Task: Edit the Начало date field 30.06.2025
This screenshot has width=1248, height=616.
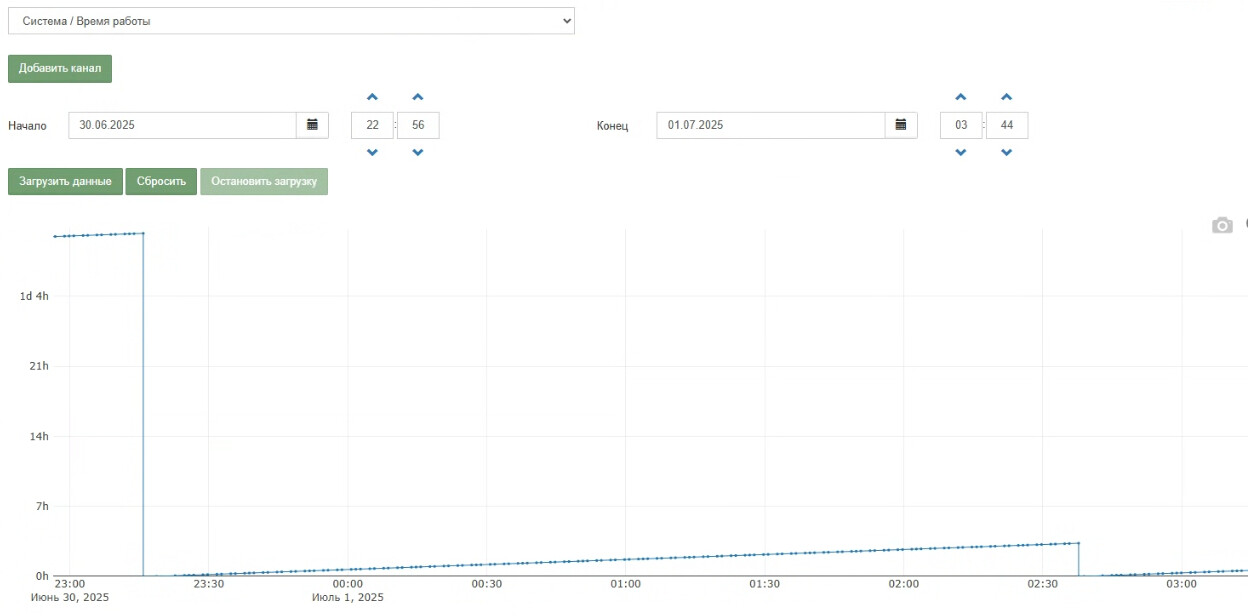Action: (182, 125)
